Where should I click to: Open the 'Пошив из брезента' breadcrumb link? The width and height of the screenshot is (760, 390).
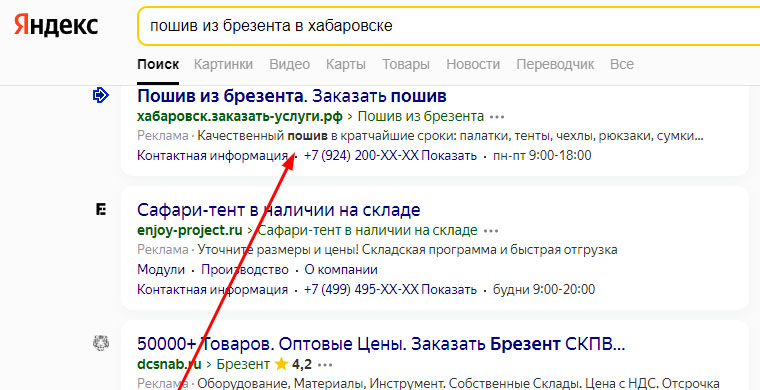[421, 117]
